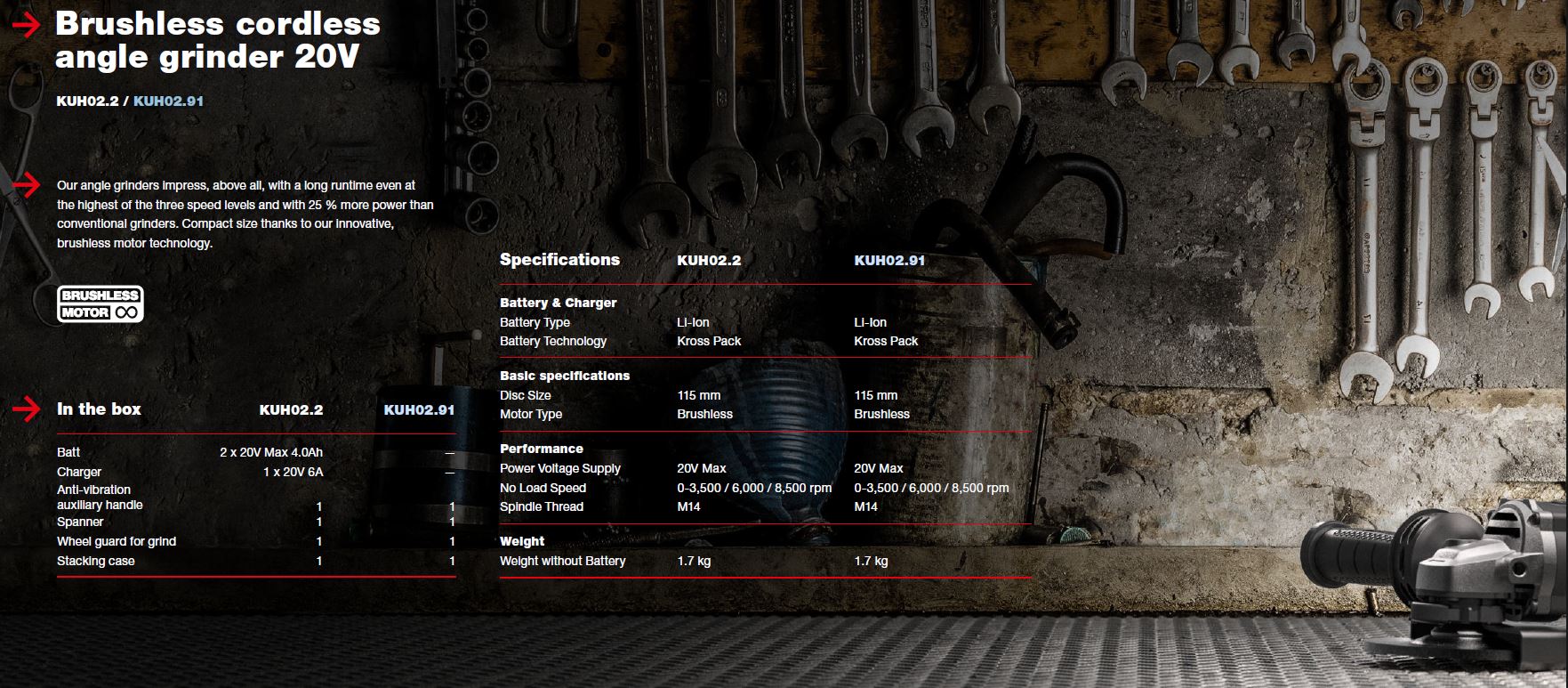Screen dimensions: 1568x688
Task: Select the angle grinder product photo
Action: pyautogui.click(x=1434, y=585)
